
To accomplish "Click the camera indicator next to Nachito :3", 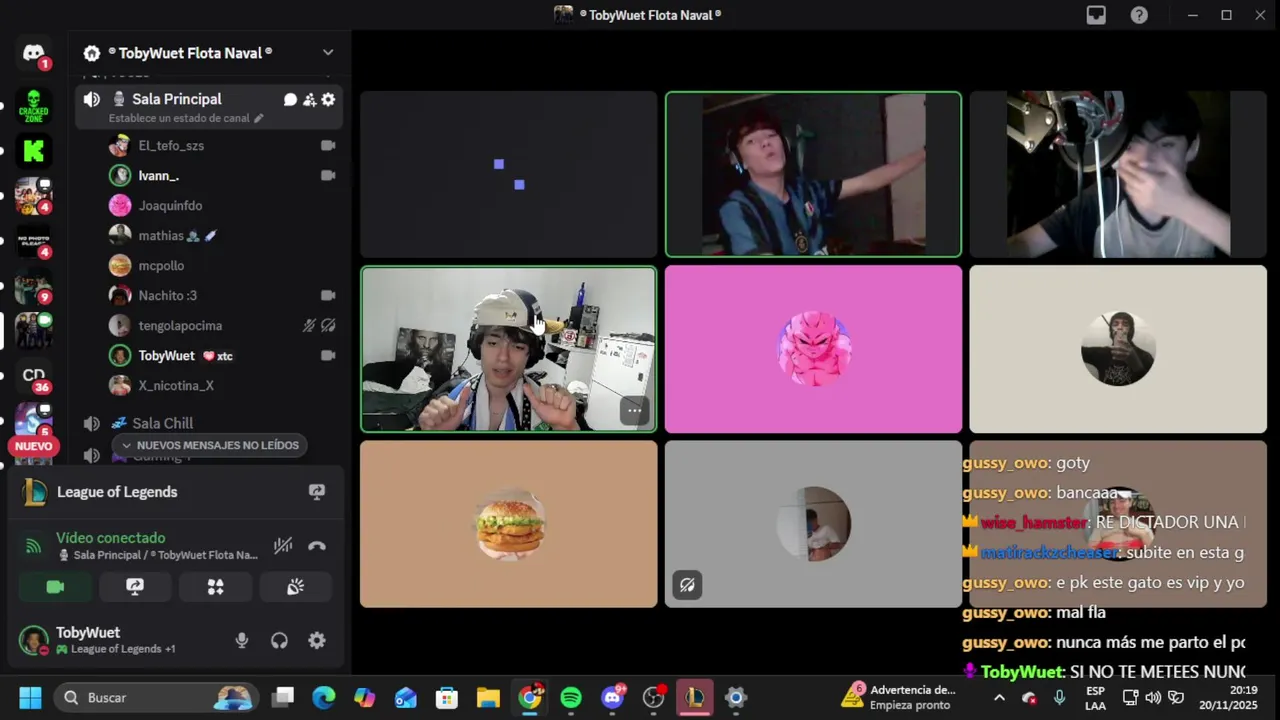I will tap(328, 296).
